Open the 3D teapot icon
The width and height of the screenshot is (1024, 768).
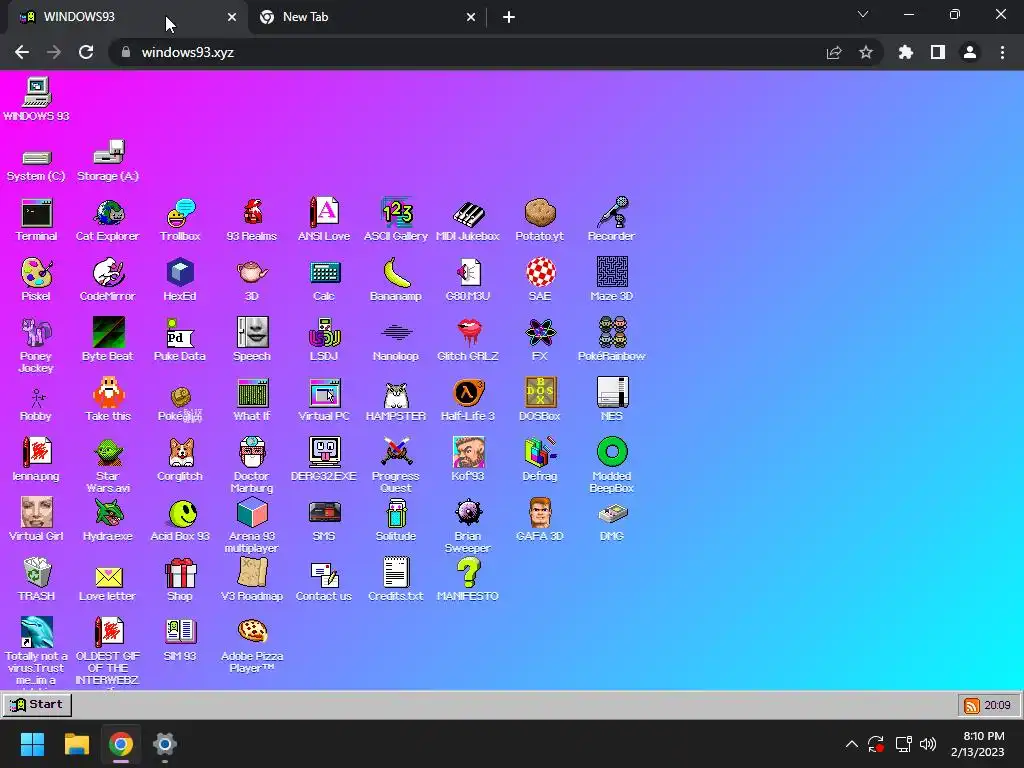[x=252, y=280]
